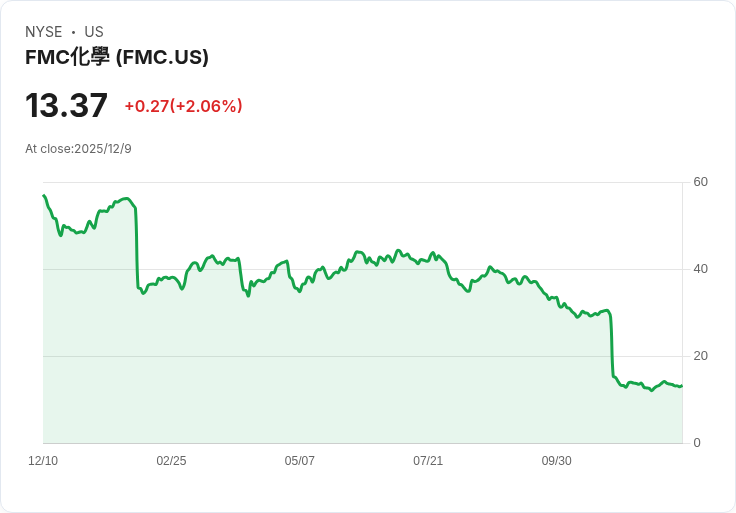Click the 12/10 date on x-axis
736x513 pixels.
[43, 461]
